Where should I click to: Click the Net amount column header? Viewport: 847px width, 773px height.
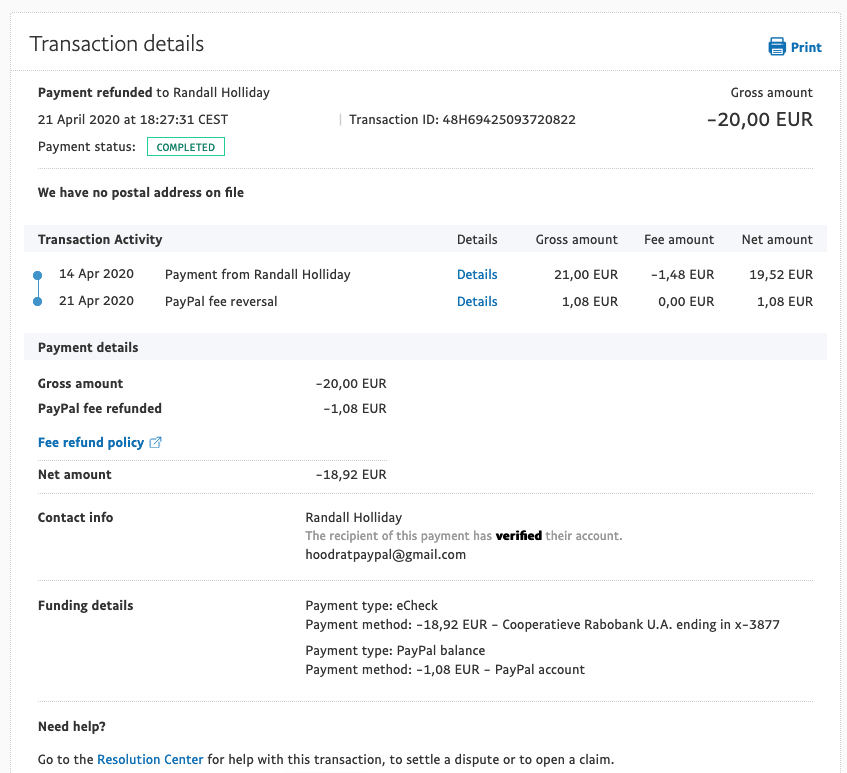777,239
